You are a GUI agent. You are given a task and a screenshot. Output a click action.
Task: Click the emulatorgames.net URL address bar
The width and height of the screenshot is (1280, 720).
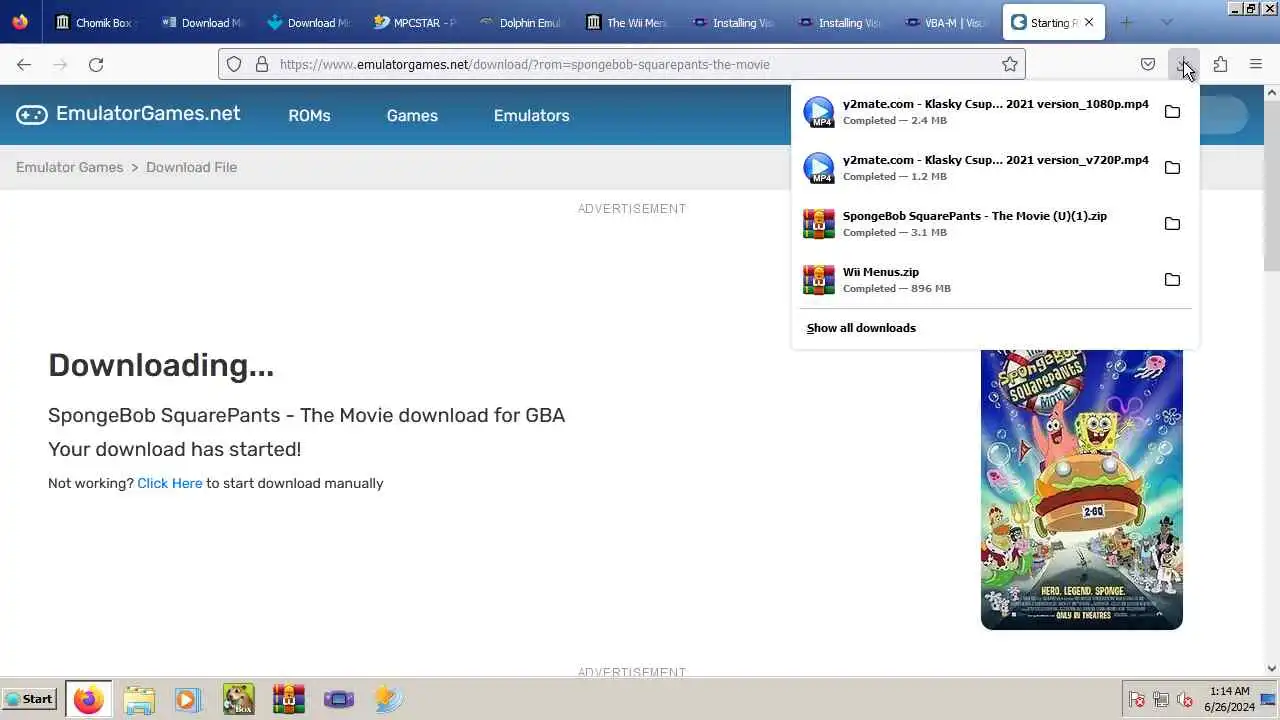pyautogui.click(x=620, y=64)
